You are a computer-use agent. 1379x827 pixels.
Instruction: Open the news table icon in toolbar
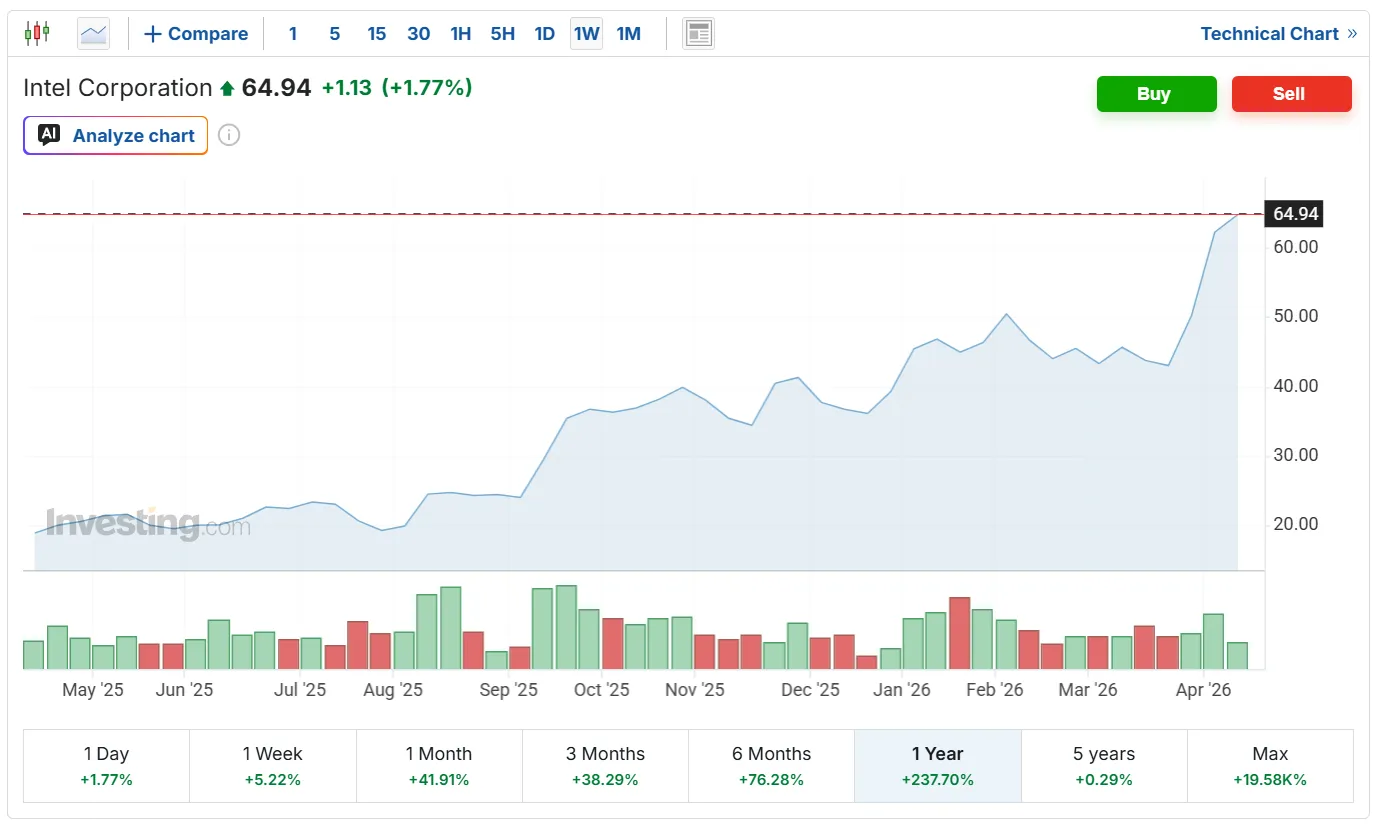coord(698,33)
